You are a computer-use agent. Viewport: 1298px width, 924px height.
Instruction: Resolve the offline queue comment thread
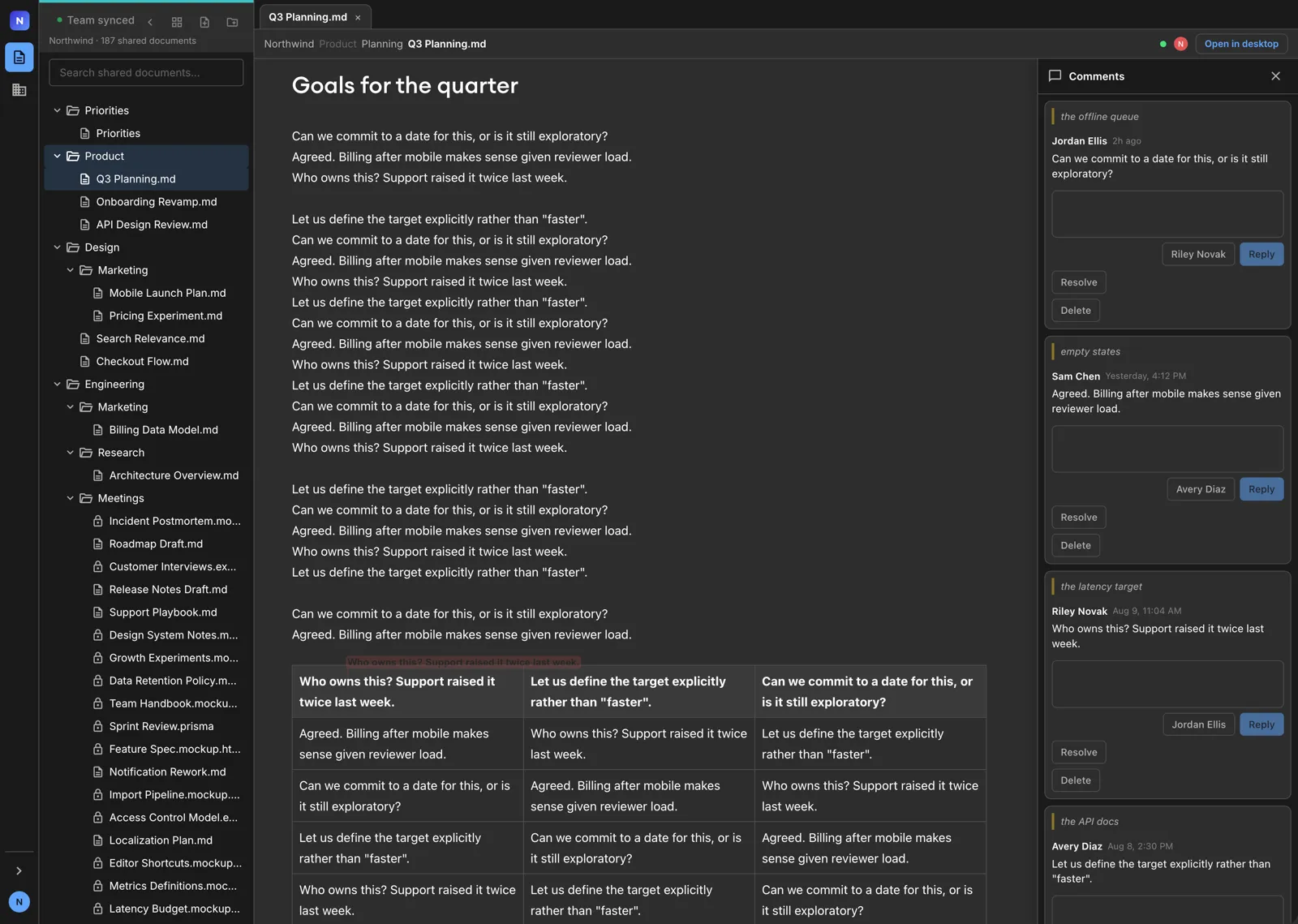point(1079,282)
